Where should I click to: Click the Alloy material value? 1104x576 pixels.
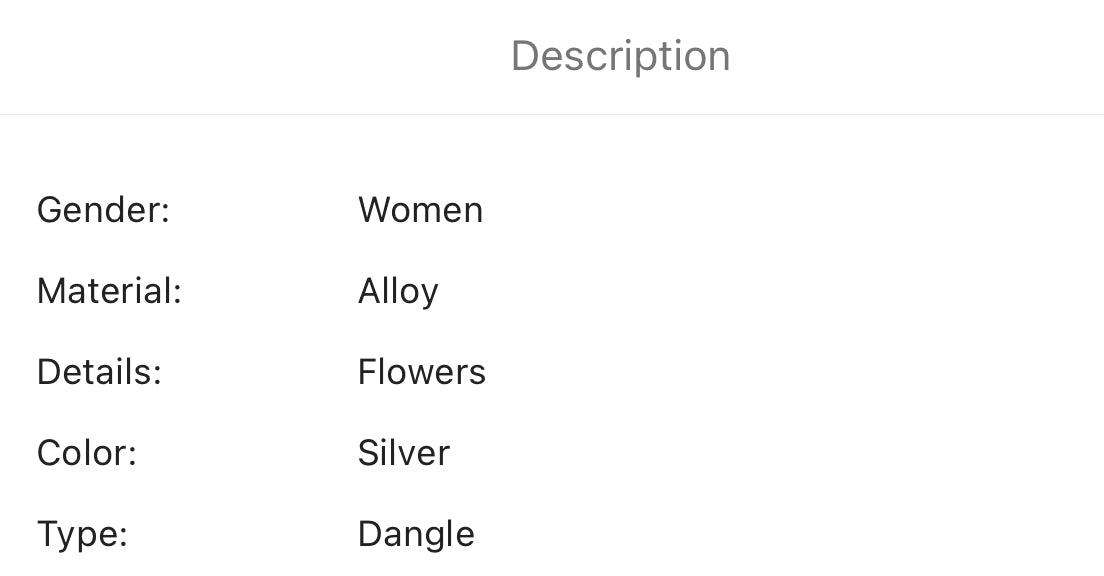tap(398, 292)
